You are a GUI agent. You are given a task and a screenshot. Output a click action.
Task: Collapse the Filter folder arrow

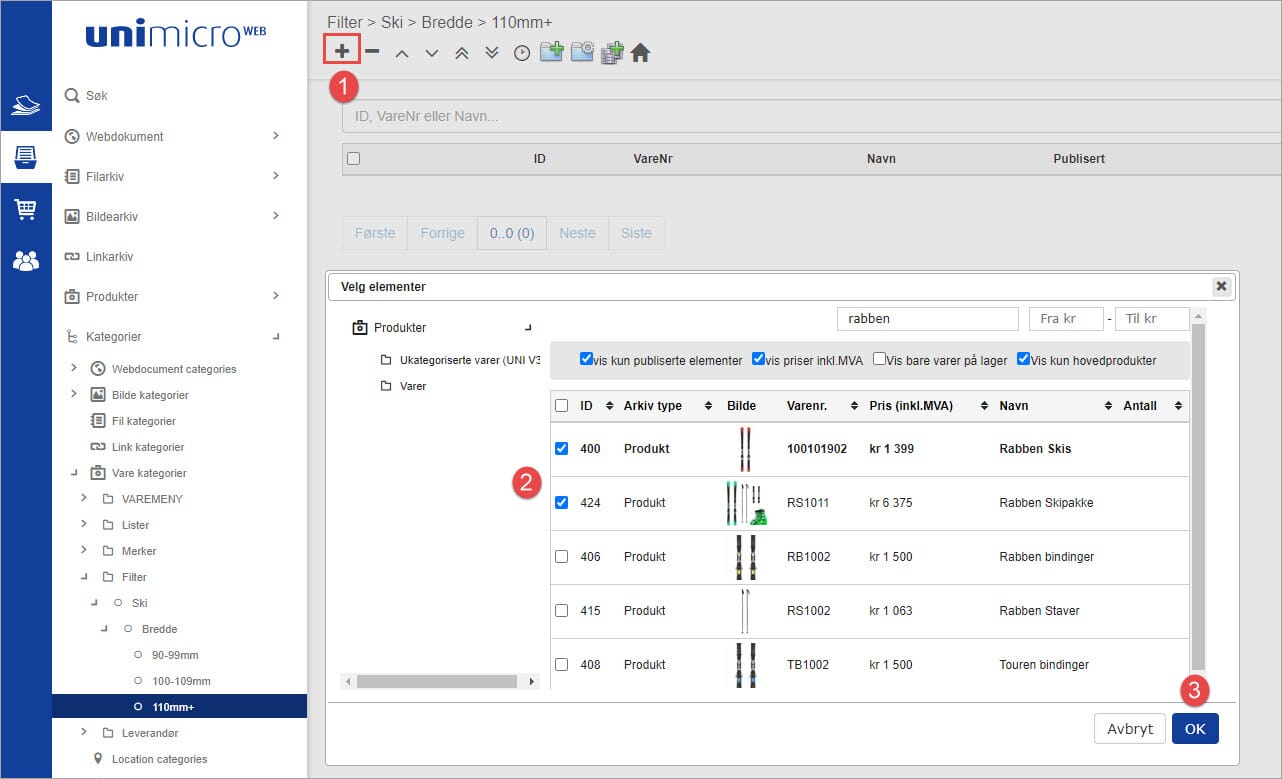84,577
